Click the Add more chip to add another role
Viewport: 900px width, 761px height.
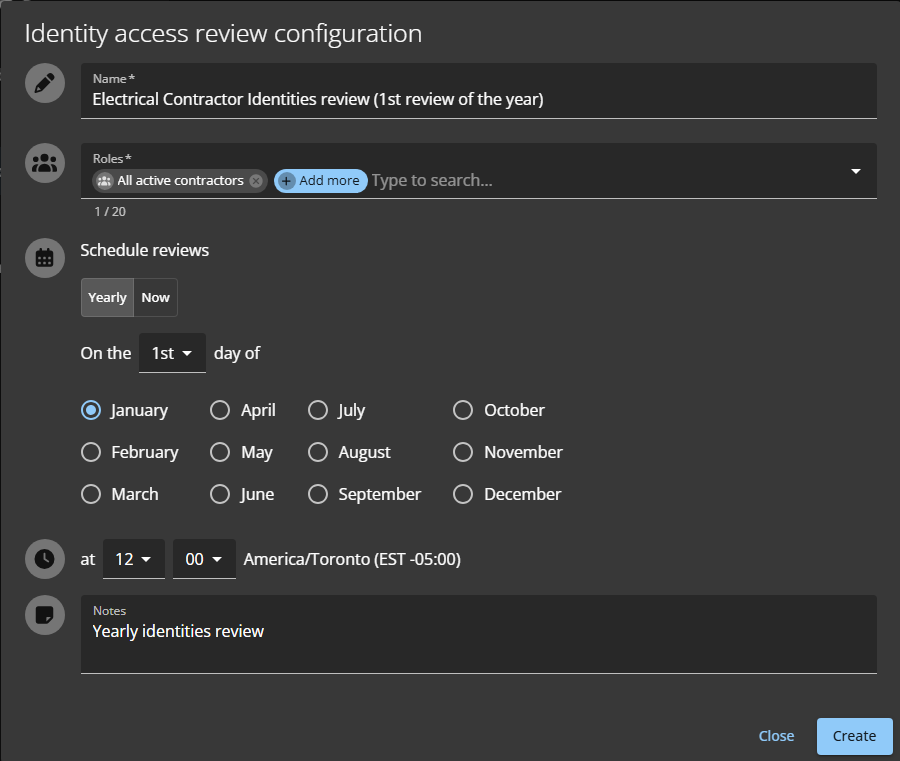(320, 181)
